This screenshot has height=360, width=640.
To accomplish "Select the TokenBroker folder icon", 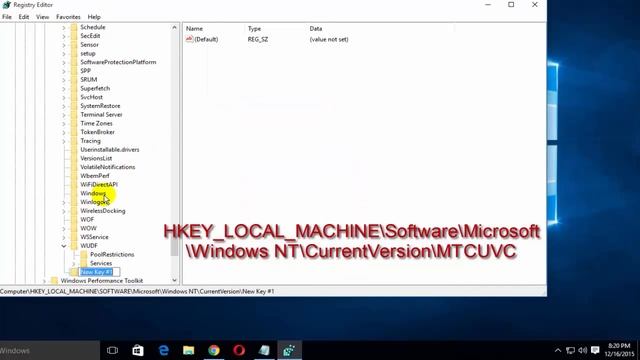I will click(74, 132).
